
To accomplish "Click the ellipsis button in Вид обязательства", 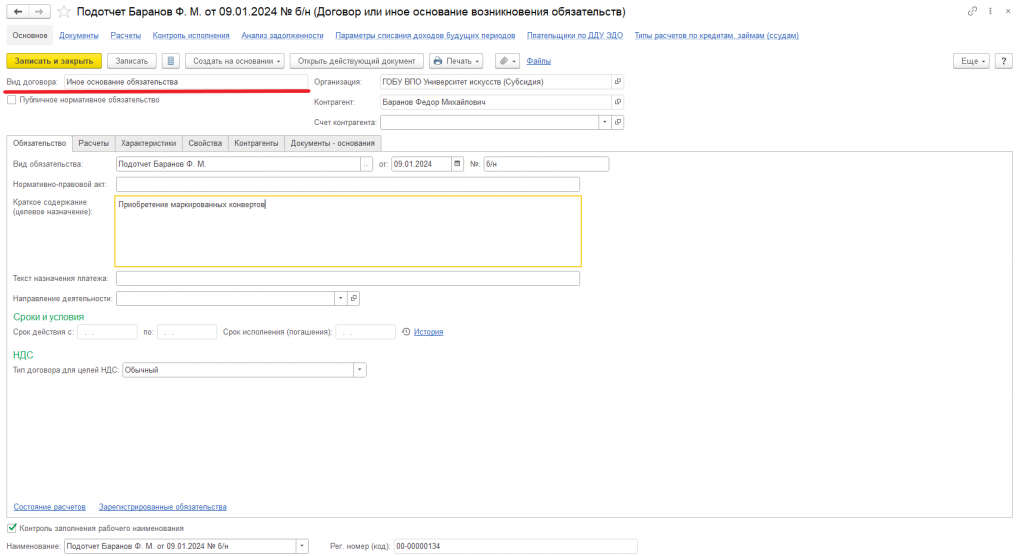I will (366, 164).
